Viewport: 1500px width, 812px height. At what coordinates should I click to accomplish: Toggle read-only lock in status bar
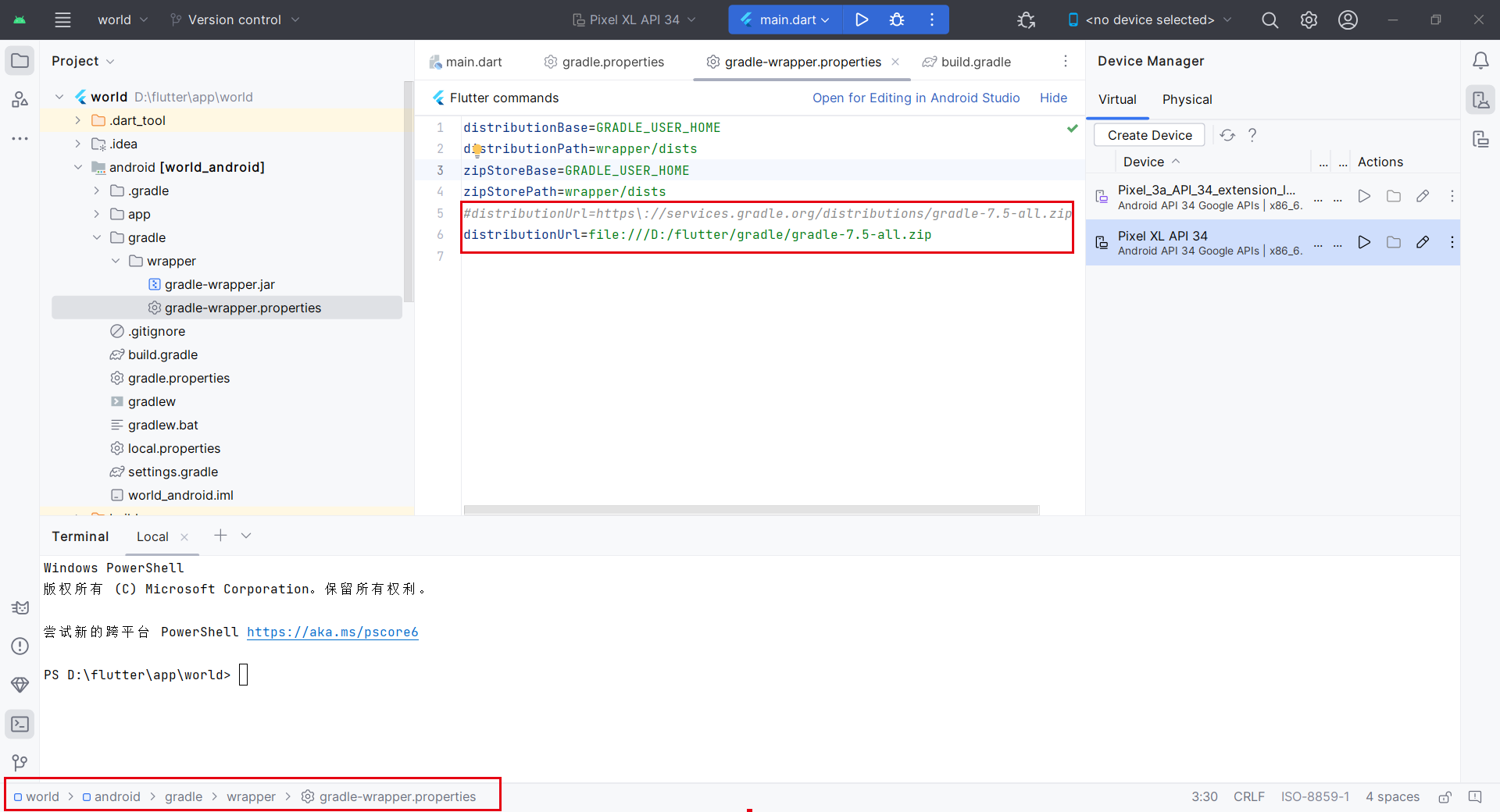tap(1445, 796)
